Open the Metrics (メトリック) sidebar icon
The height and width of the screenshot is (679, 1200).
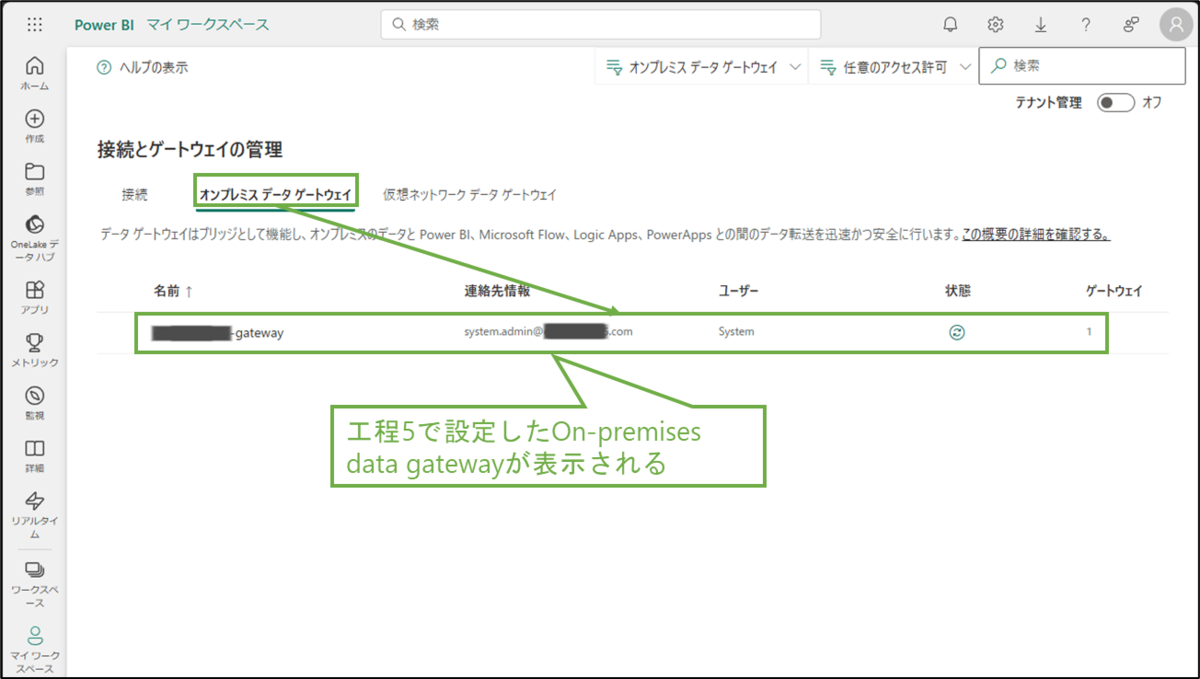click(x=34, y=350)
